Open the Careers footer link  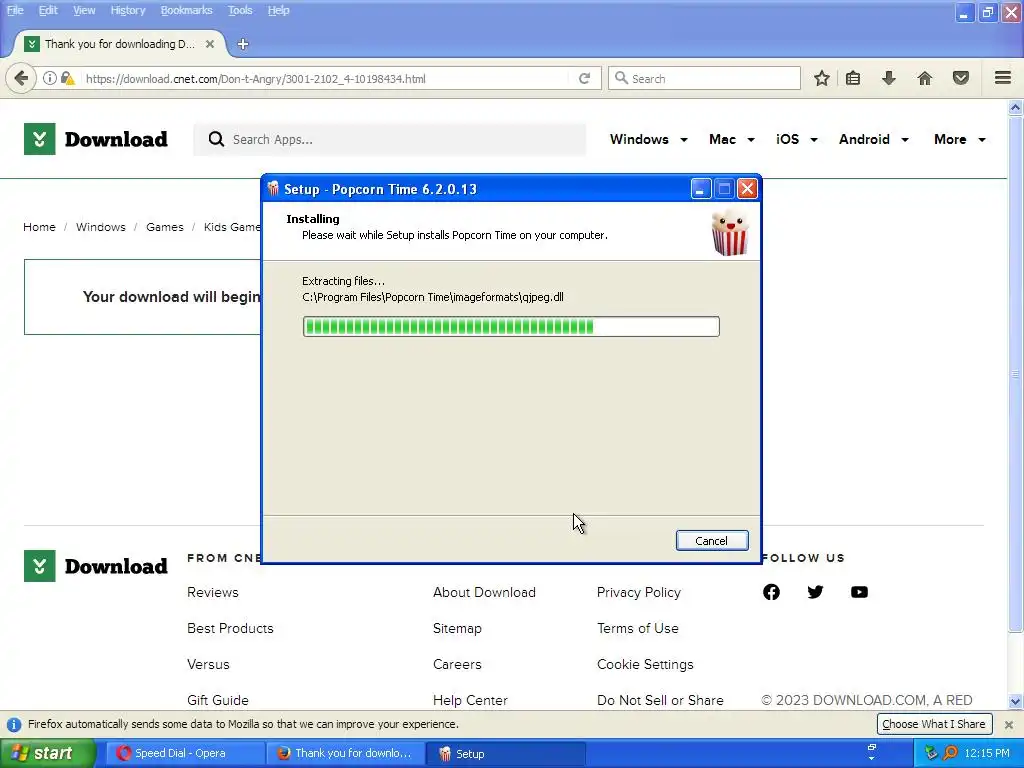click(x=457, y=664)
